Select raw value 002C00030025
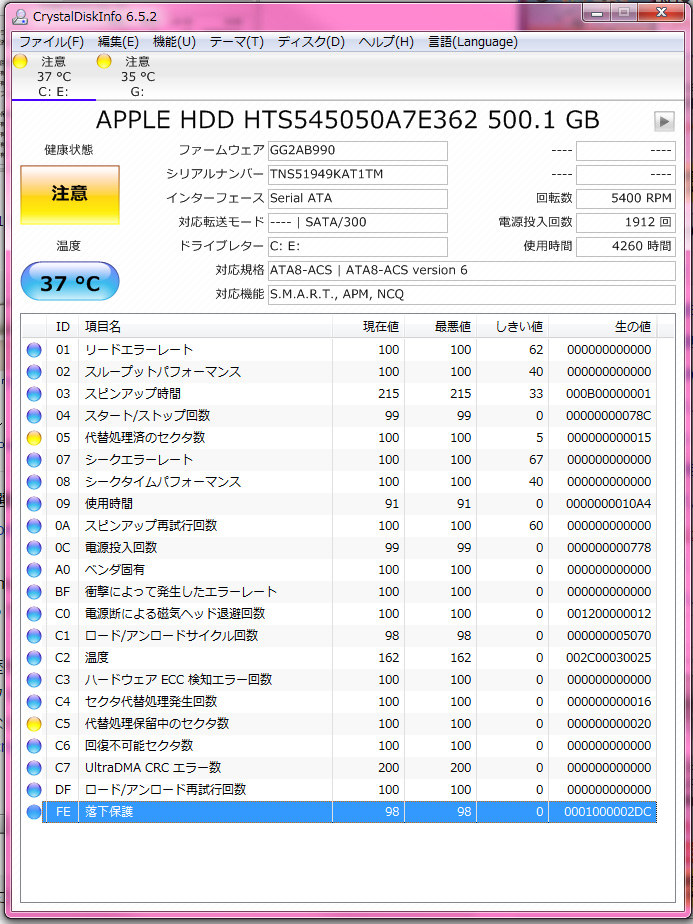Screen dimensions: 693x924 tap(609, 658)
